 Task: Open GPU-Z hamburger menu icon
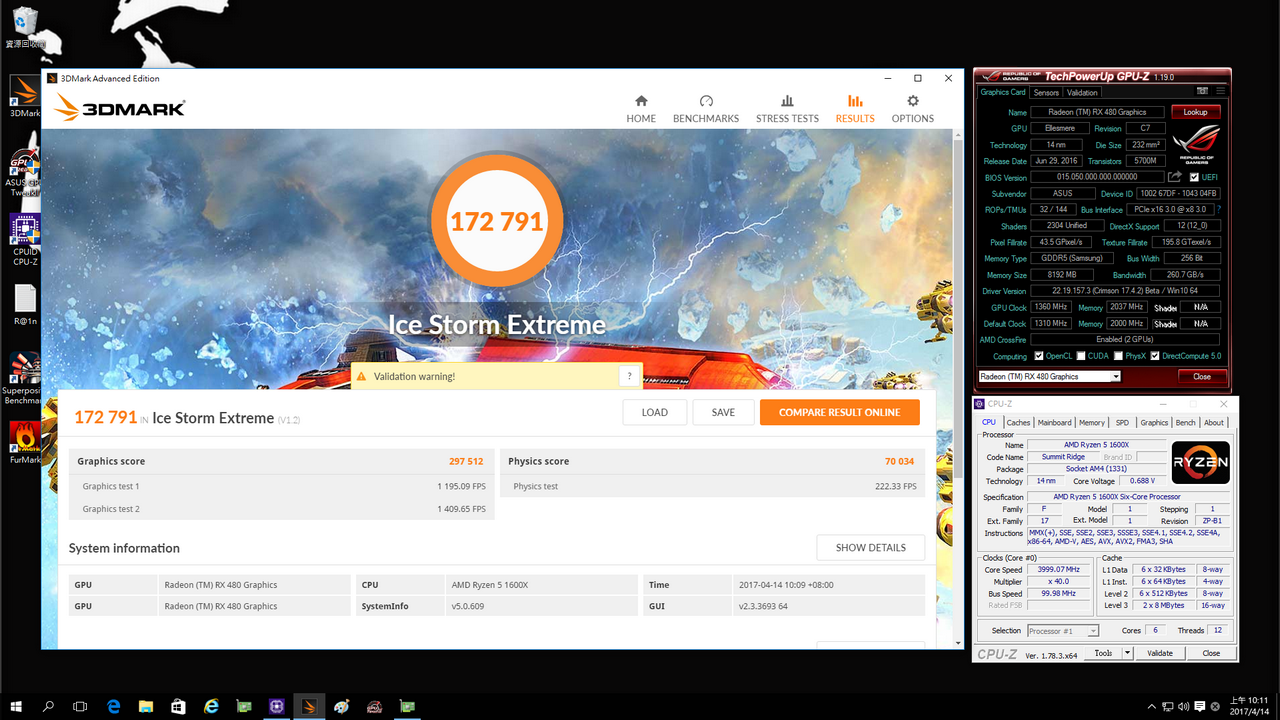(1219, 92)
